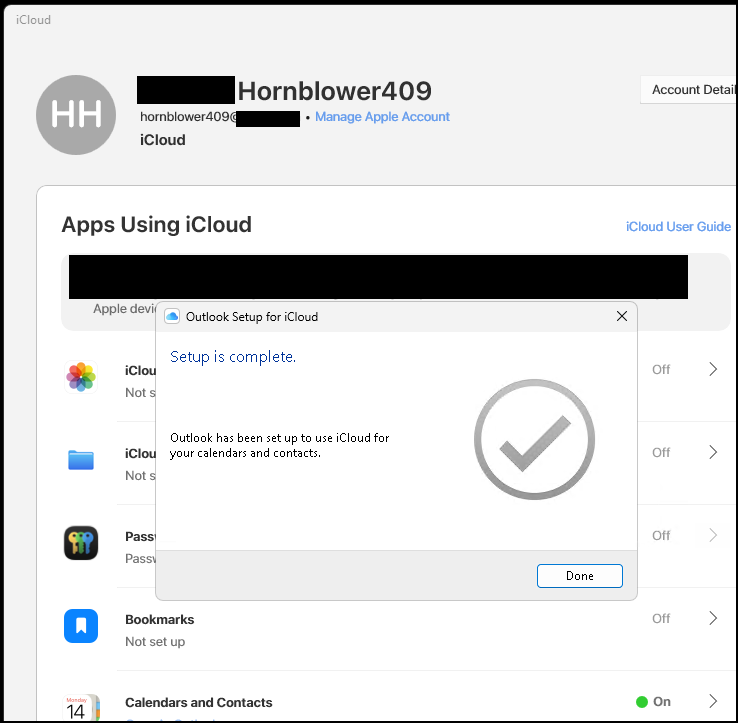Click the Done button
The height and width of the screenshot is (723, 738).
click(579, 576)
